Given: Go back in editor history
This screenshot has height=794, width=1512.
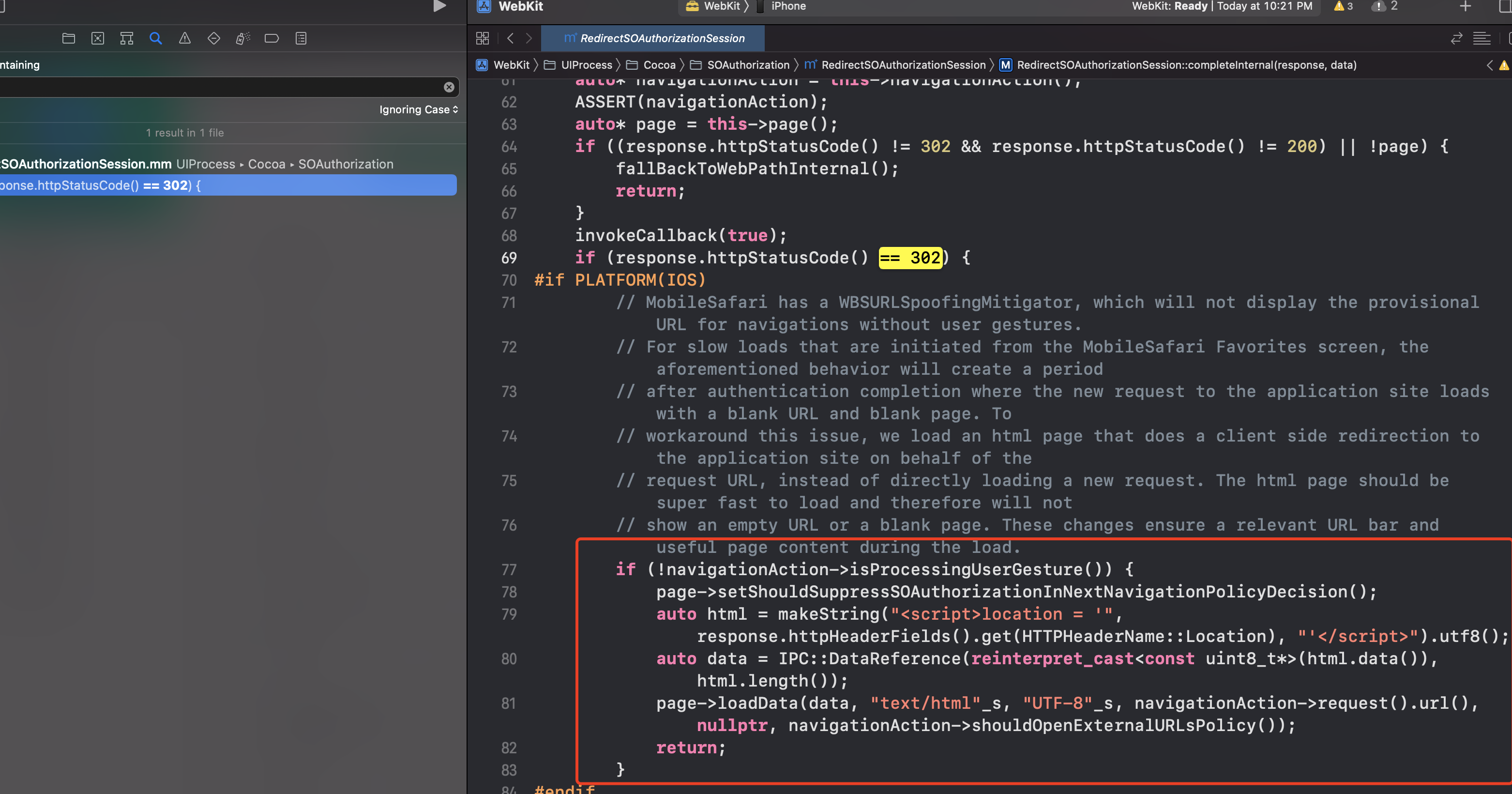Looking at the screenshot, I should [510, 39].
